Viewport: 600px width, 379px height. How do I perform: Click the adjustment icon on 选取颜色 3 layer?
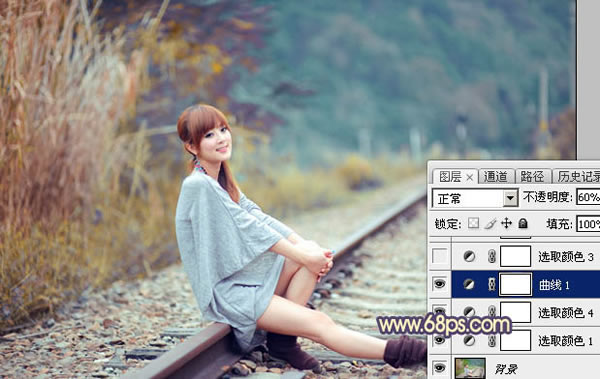click(469, 256)
